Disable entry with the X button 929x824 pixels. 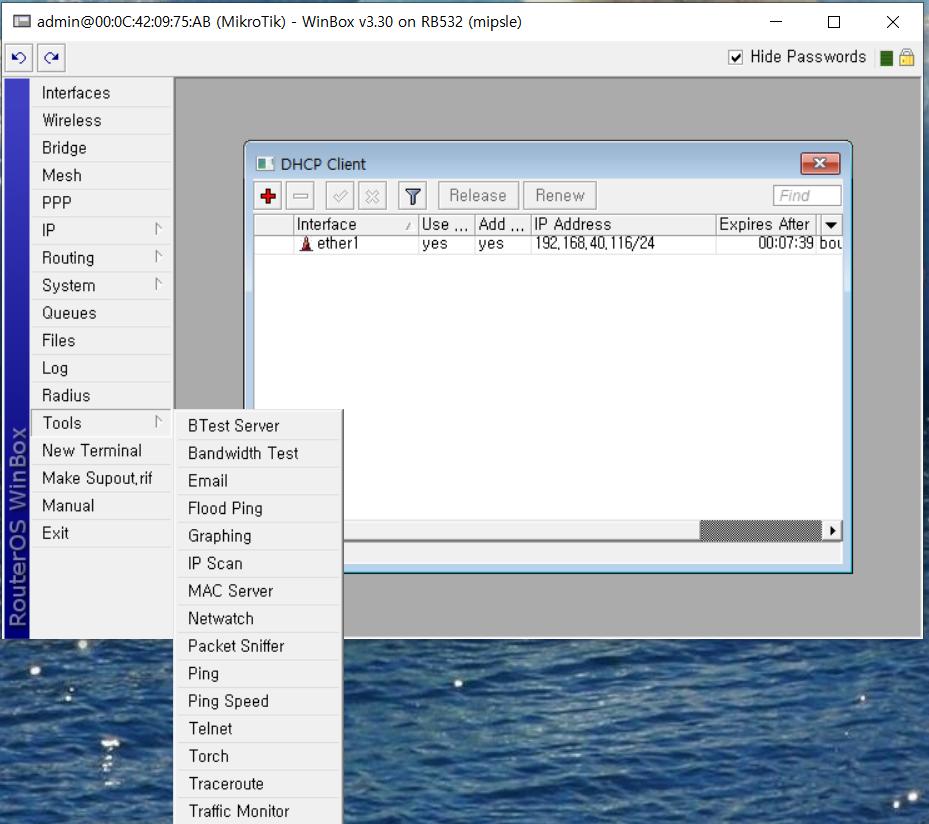tap(372, 195)
